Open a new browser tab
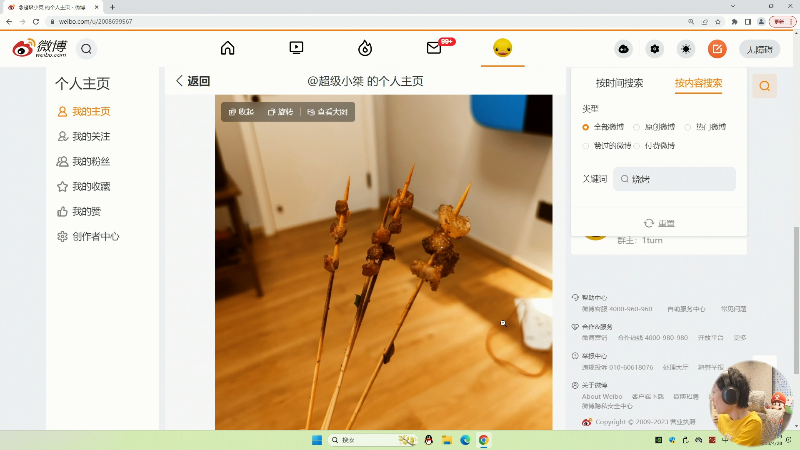Viewport: 800px width, 450px height. [x=112, y=7]
